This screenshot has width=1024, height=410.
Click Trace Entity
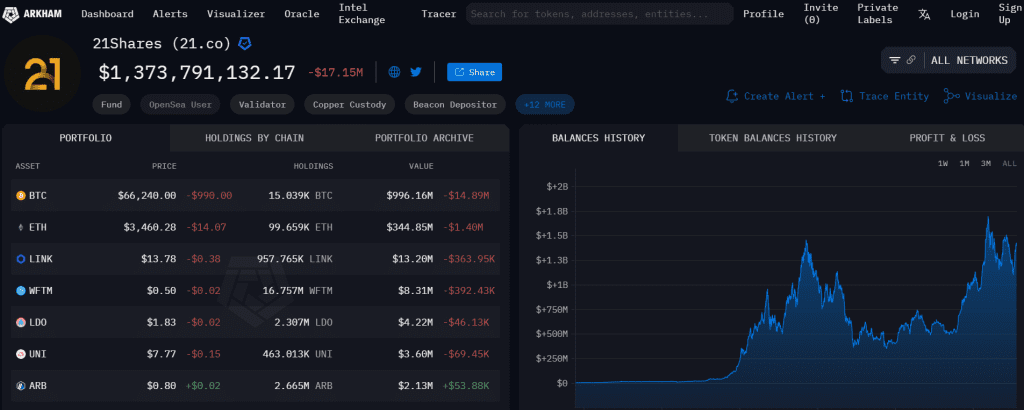click(x=885, y=96)
